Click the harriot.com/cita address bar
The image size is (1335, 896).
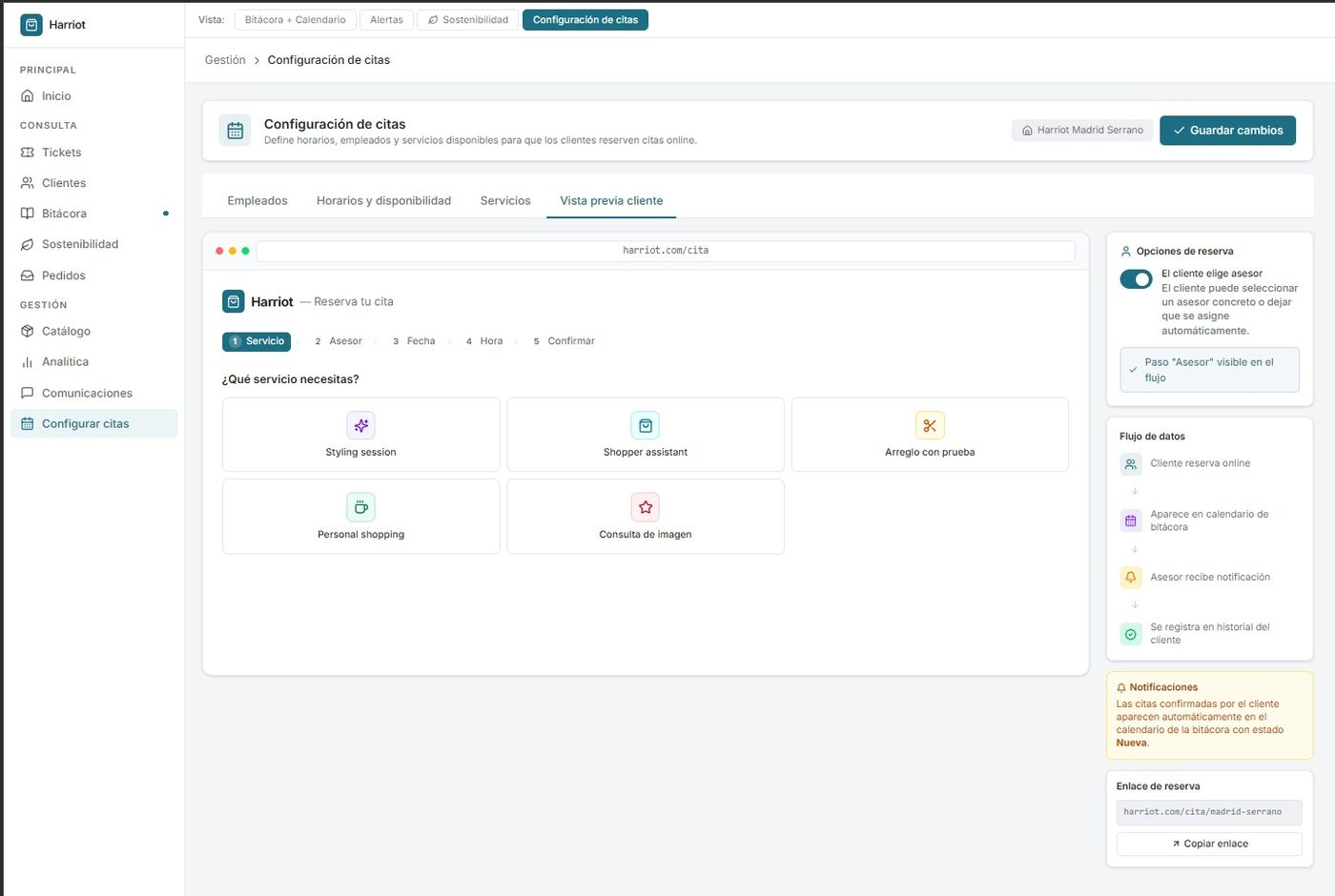point(666,251)
